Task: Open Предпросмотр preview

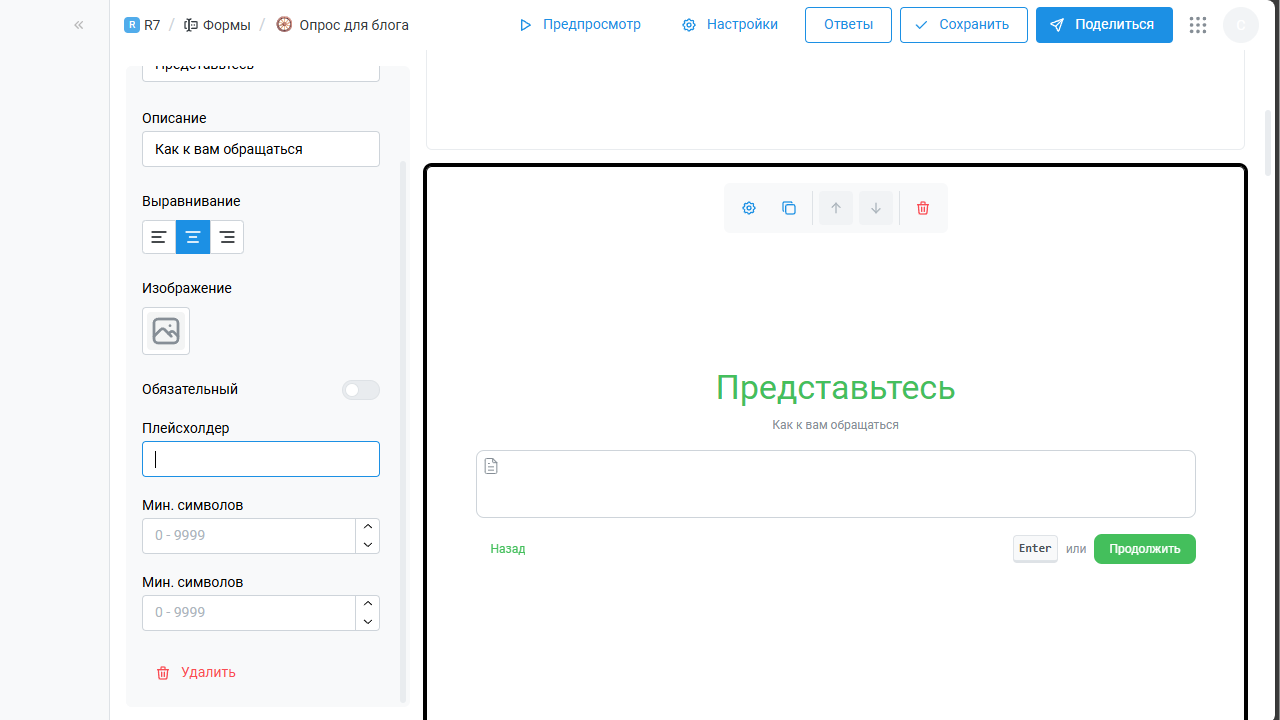Action: pyautogui.click(x=580, y=25)
